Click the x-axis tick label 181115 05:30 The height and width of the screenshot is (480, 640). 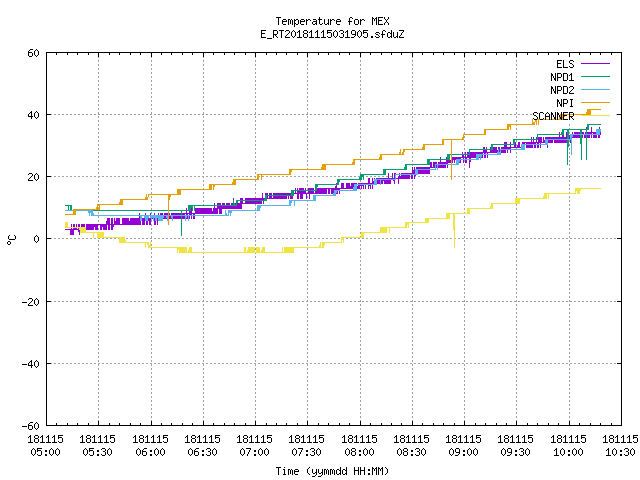click(x=97, y=446)
